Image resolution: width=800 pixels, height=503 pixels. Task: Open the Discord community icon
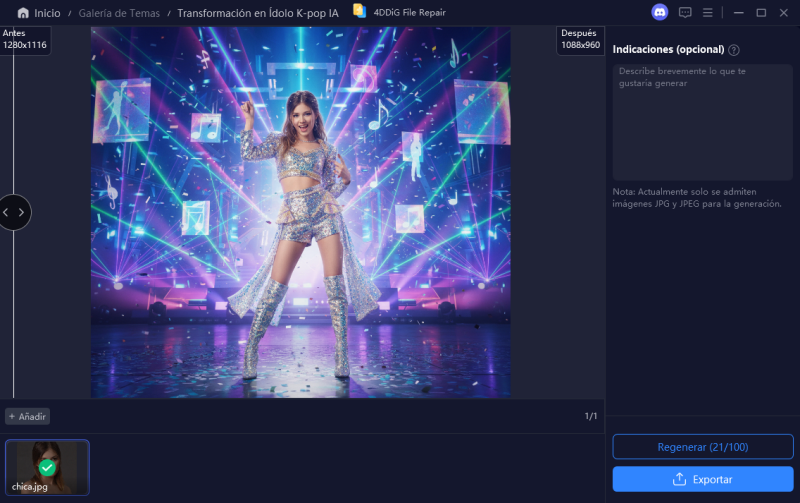659,13
